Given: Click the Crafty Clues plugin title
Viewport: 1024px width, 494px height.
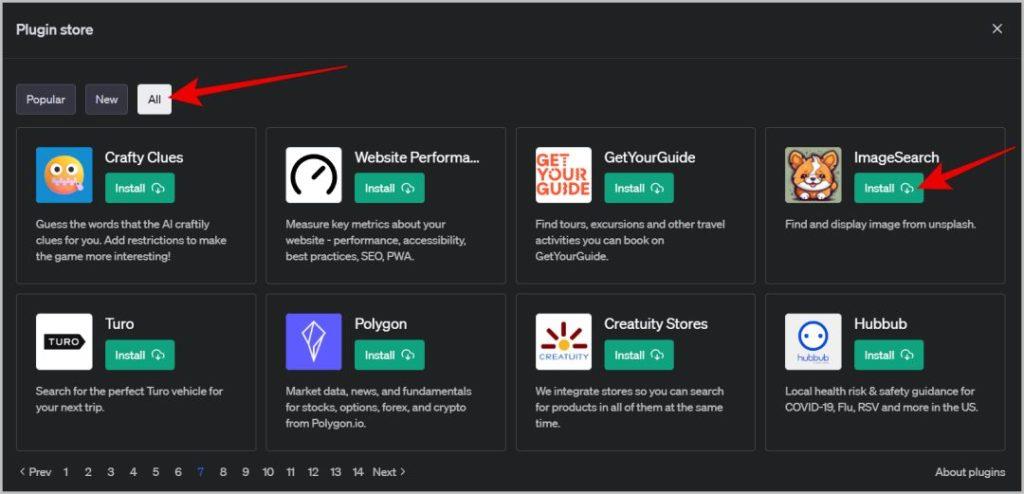Looking at the screenshot, I should [144, 157].
